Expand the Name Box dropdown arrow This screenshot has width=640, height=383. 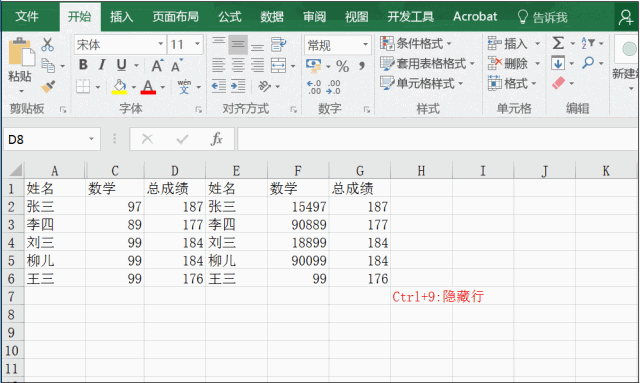pos(91,139)
